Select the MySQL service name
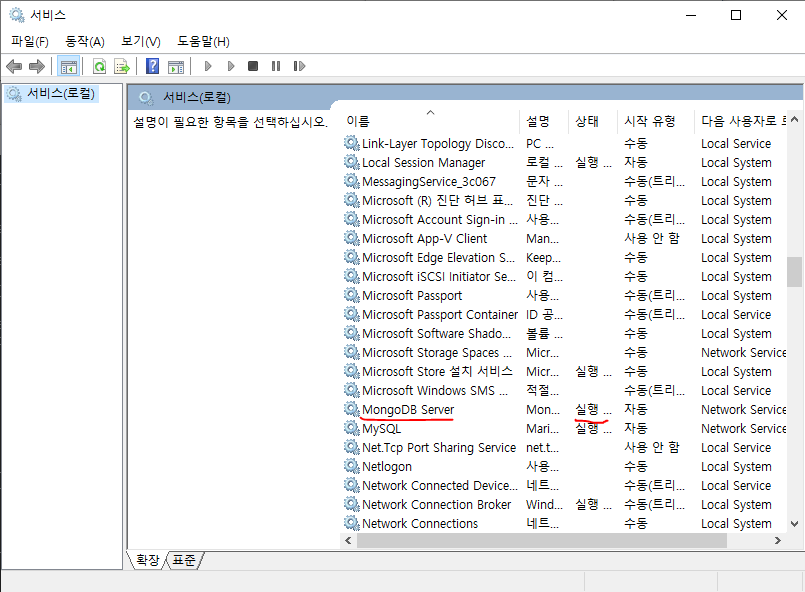Viewport: 805px width, 592px height. 381,429
